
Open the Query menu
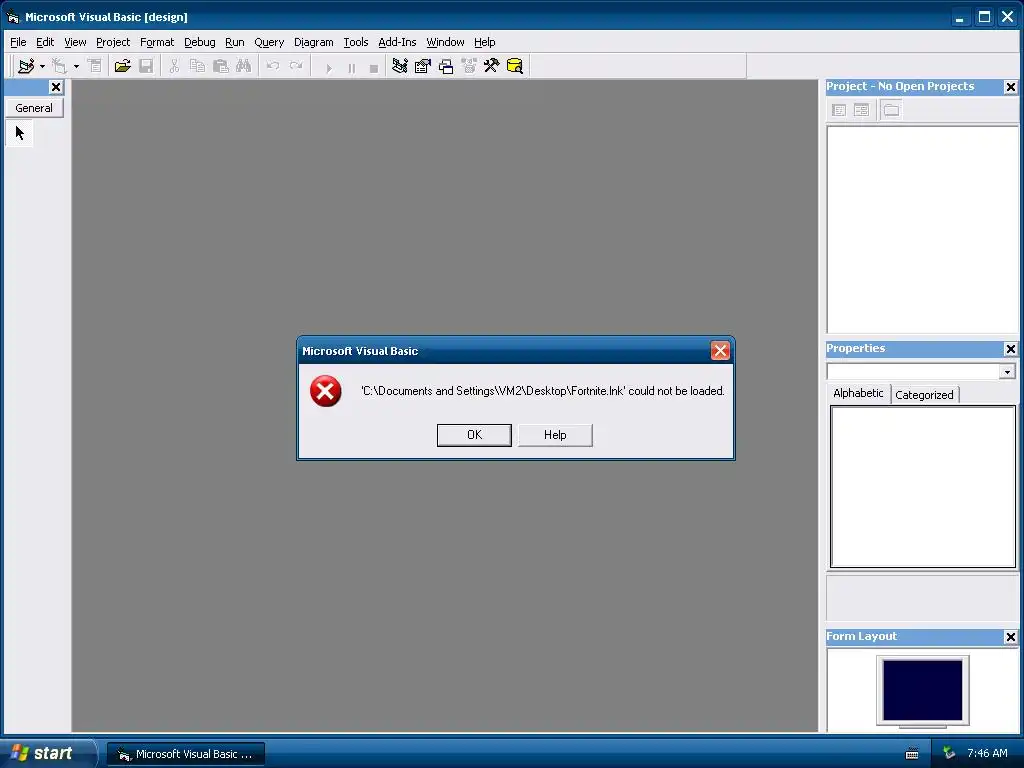coord(269,42)
